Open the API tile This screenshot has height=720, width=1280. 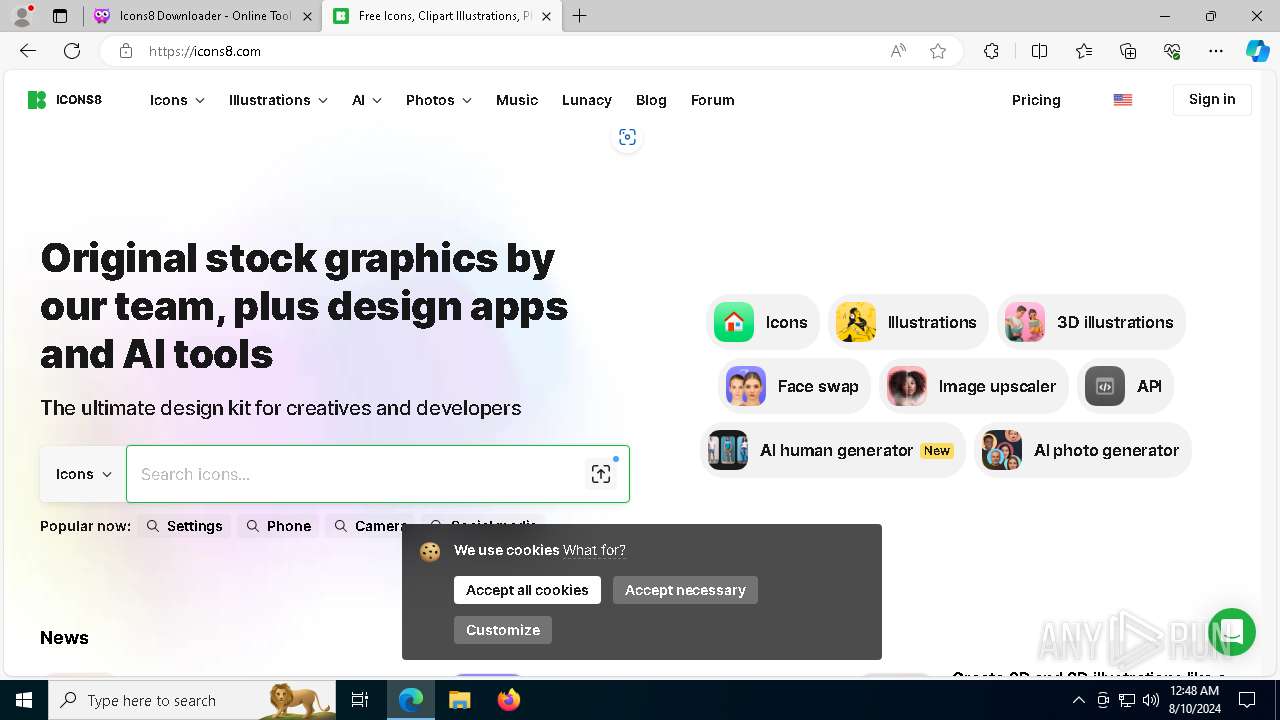[x=1125, y=386]
